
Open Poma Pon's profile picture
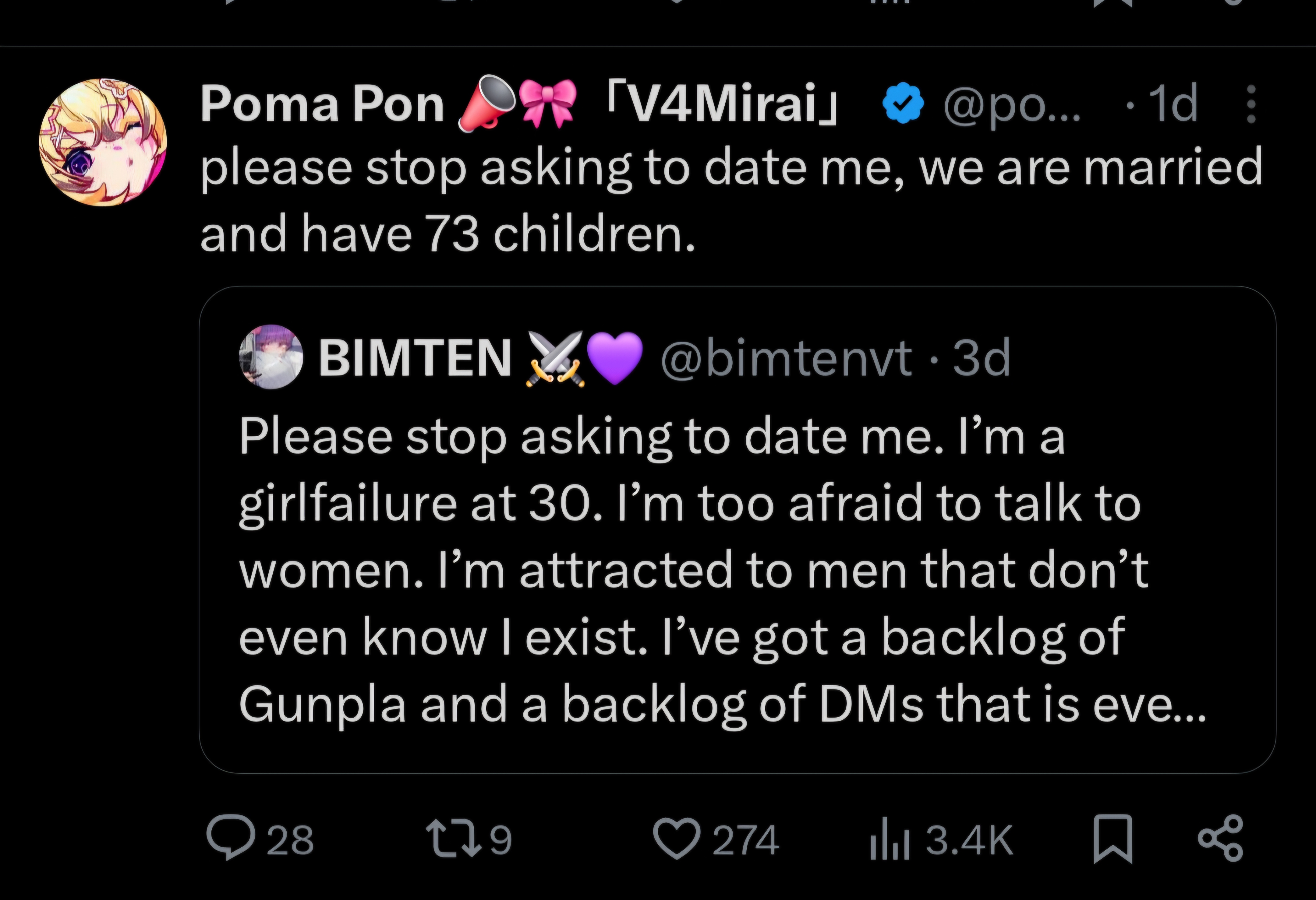click(102, 142)
